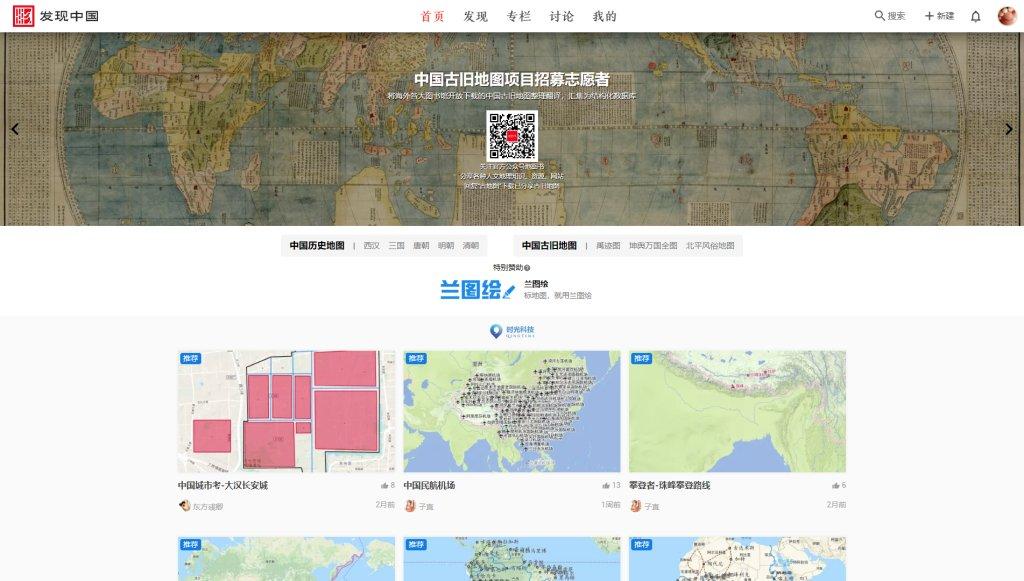Click title 中国民航机场

click(429, 485)
